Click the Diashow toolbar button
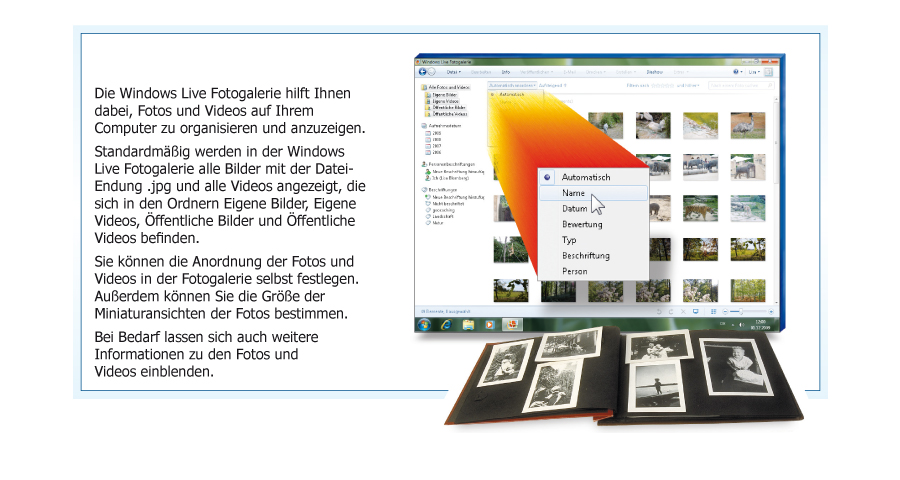The height and width of the screenshot is (480, 900). click(655, 72)
